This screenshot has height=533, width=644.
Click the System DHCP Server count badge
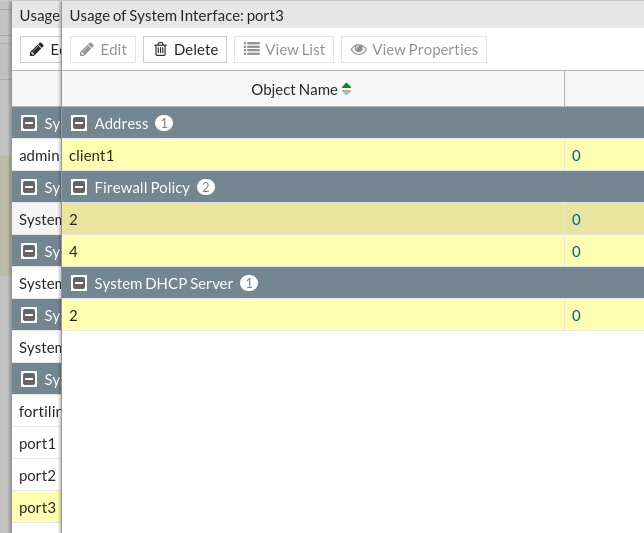(250, 284)
